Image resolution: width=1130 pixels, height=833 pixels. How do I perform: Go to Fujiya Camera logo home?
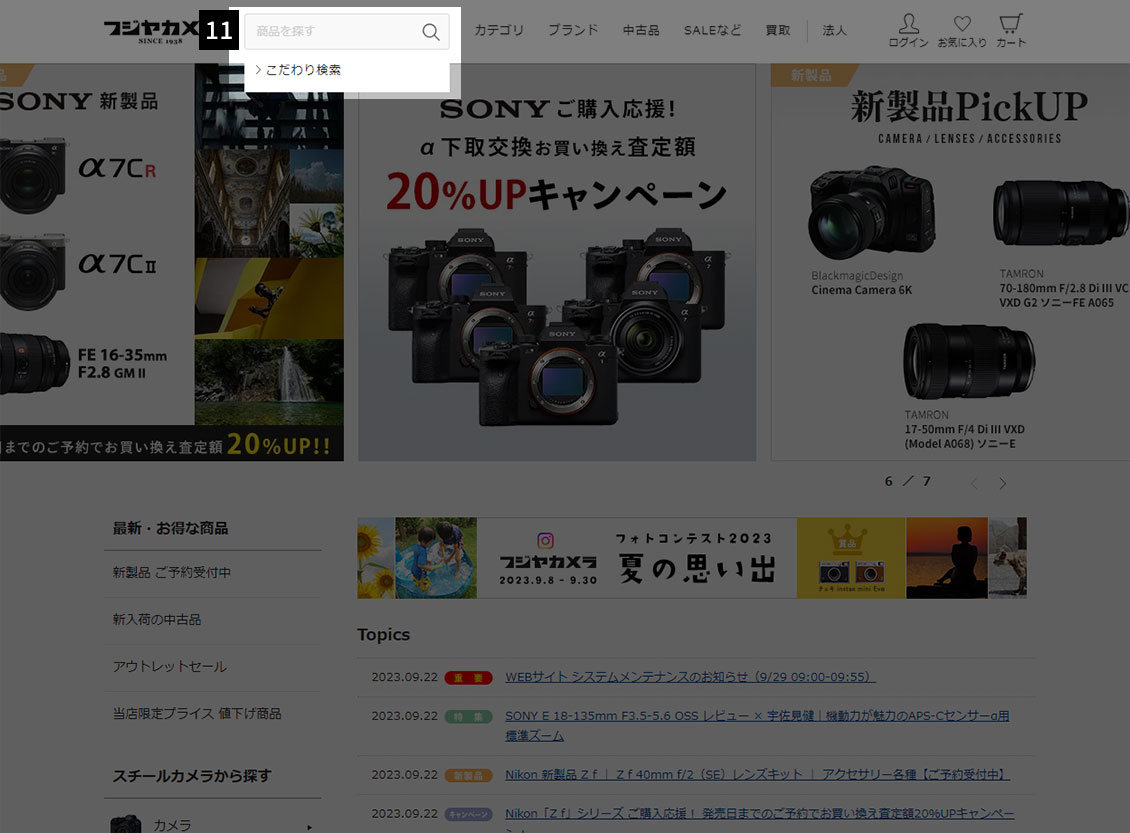click(150, 31)
